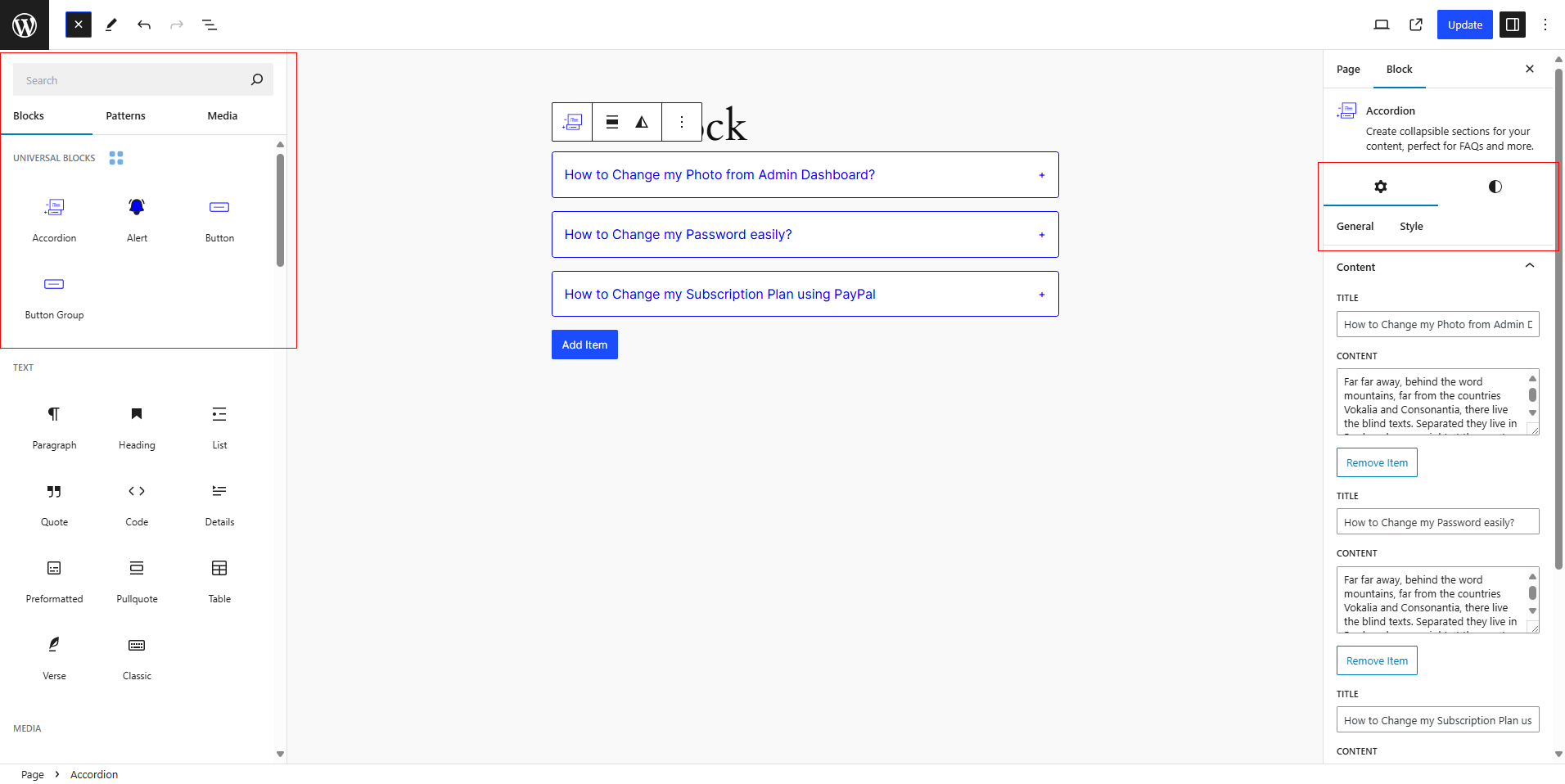
Task: Open the Style half-circle settings tab
Action: 1495,187
